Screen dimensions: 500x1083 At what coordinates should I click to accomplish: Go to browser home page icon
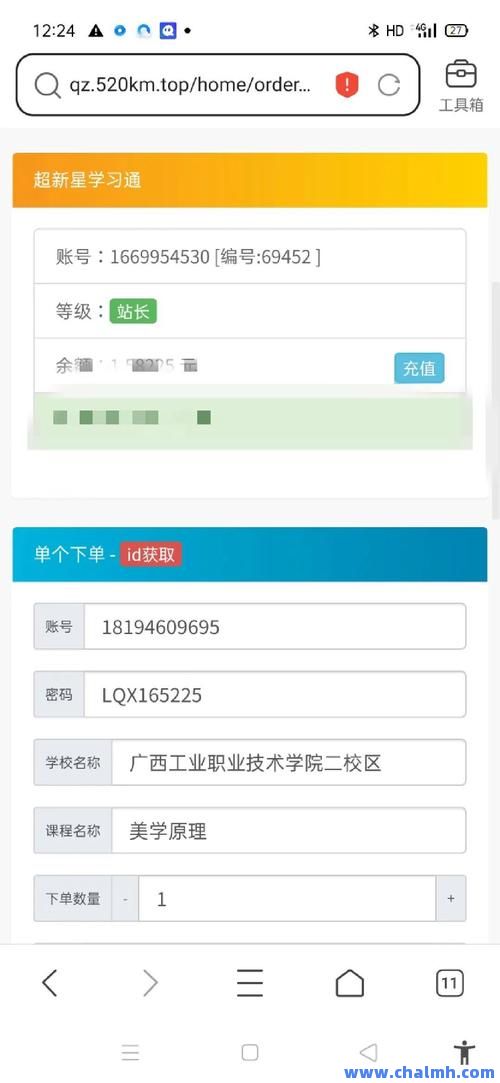(349, 983)
